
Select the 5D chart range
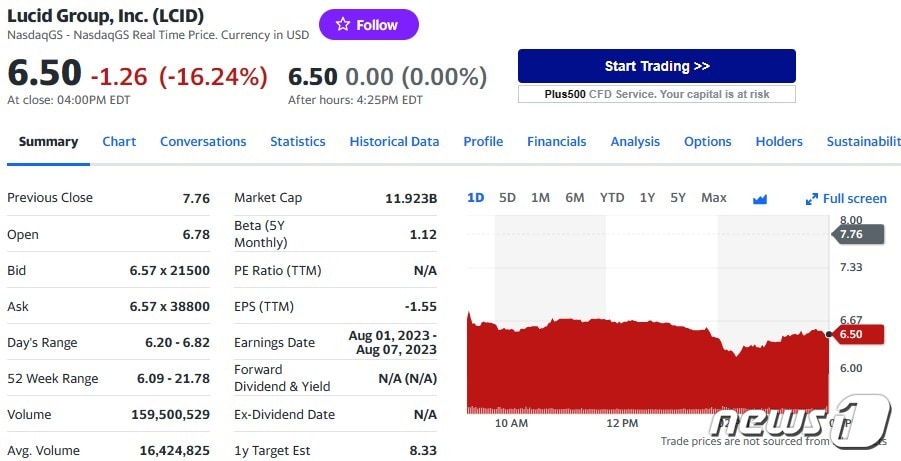pyautogui.click(x=507, y=198)
